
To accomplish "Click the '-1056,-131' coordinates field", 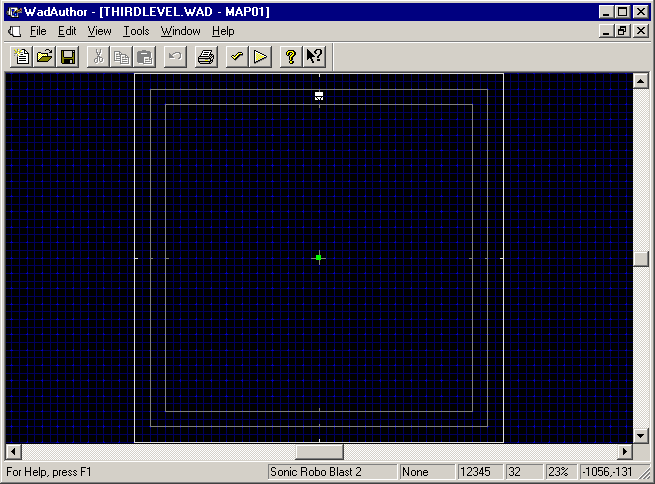I will pos(608,472).
